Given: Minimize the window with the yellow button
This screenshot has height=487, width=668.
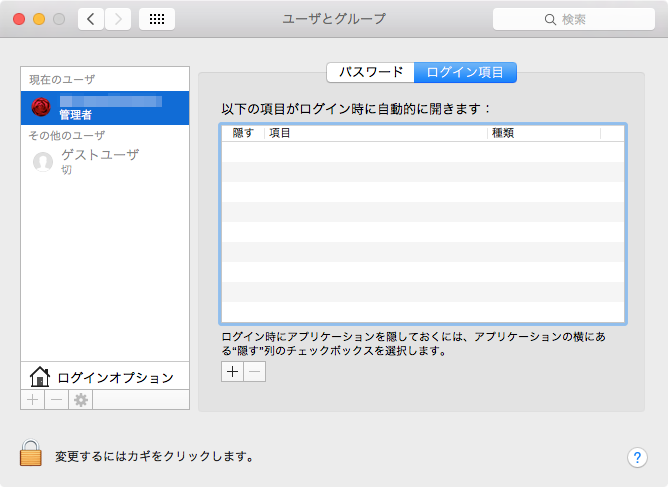Looking at the screenshot, I should coord(39,19).
